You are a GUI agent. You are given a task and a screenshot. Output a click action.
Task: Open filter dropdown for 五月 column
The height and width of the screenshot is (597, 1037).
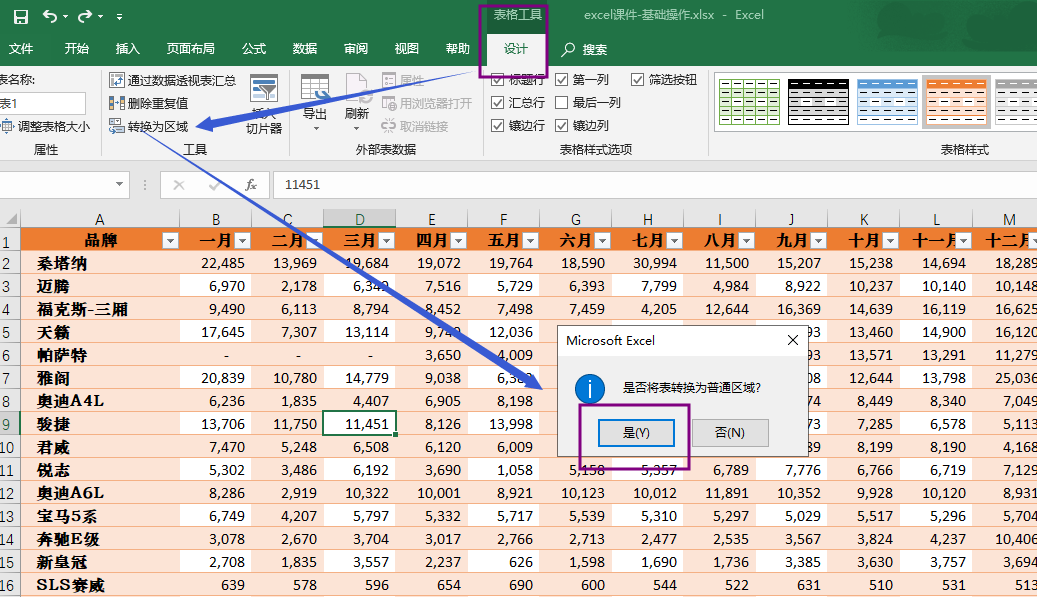point(530,241)
